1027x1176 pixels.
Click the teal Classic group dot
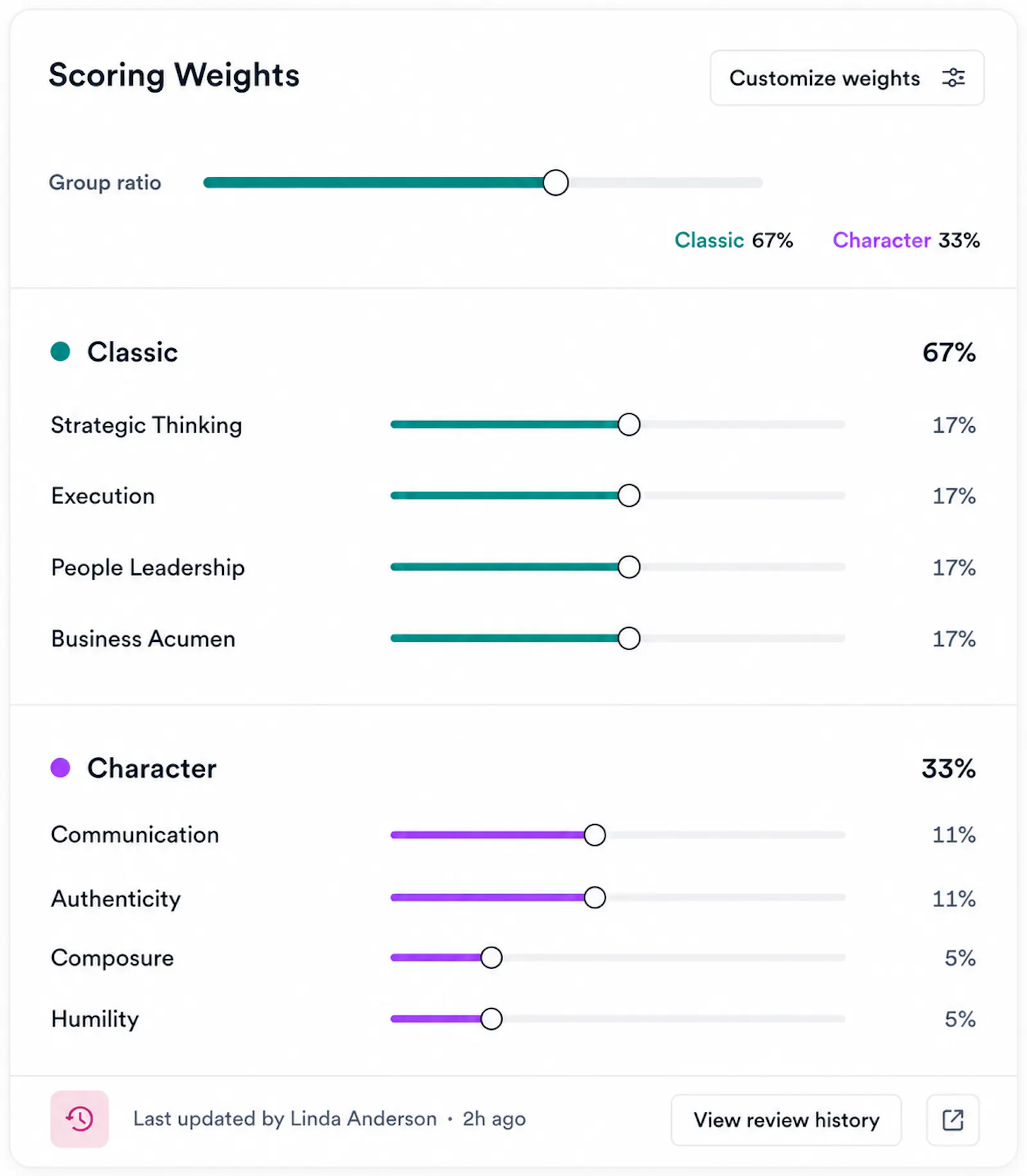(60, 352)
